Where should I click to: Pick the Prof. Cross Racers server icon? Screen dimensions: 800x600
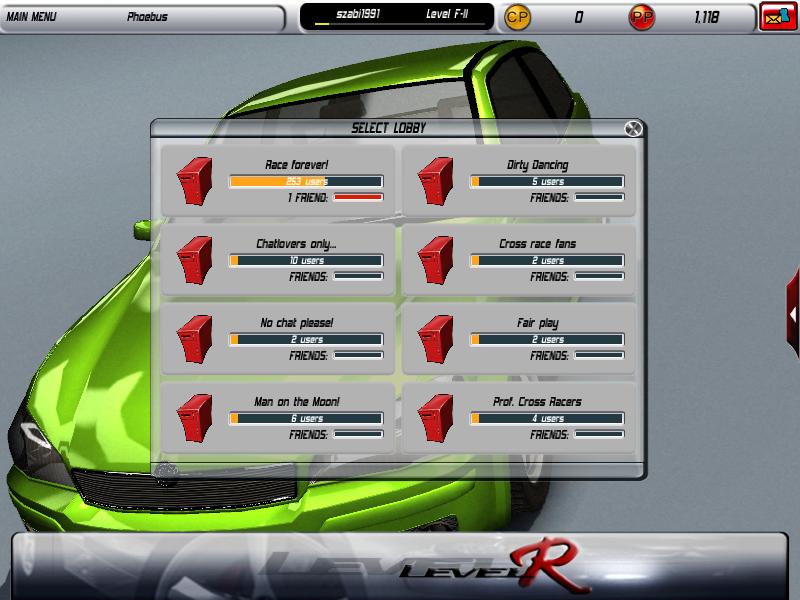[x=436, y=418]
